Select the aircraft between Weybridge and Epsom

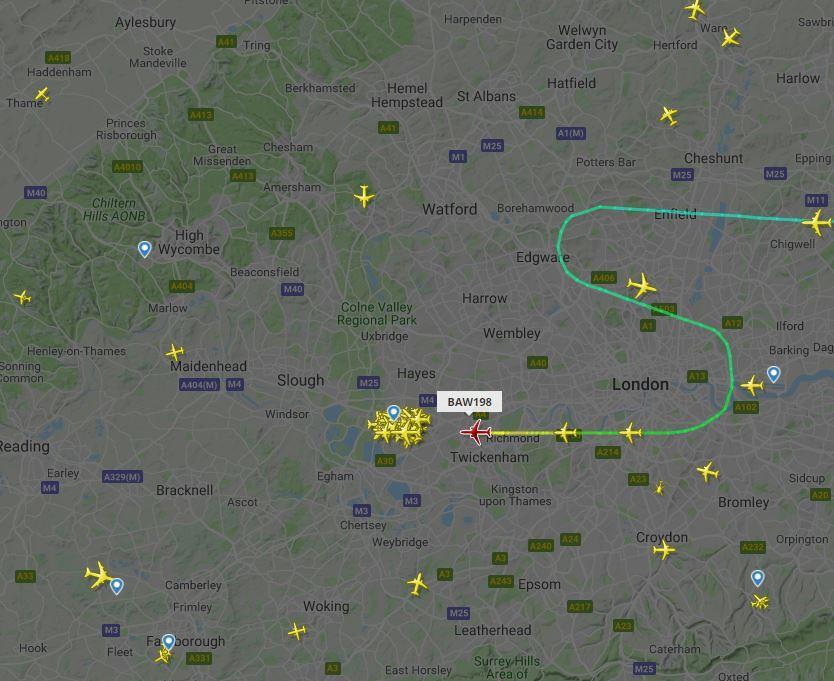coord(418,584)
